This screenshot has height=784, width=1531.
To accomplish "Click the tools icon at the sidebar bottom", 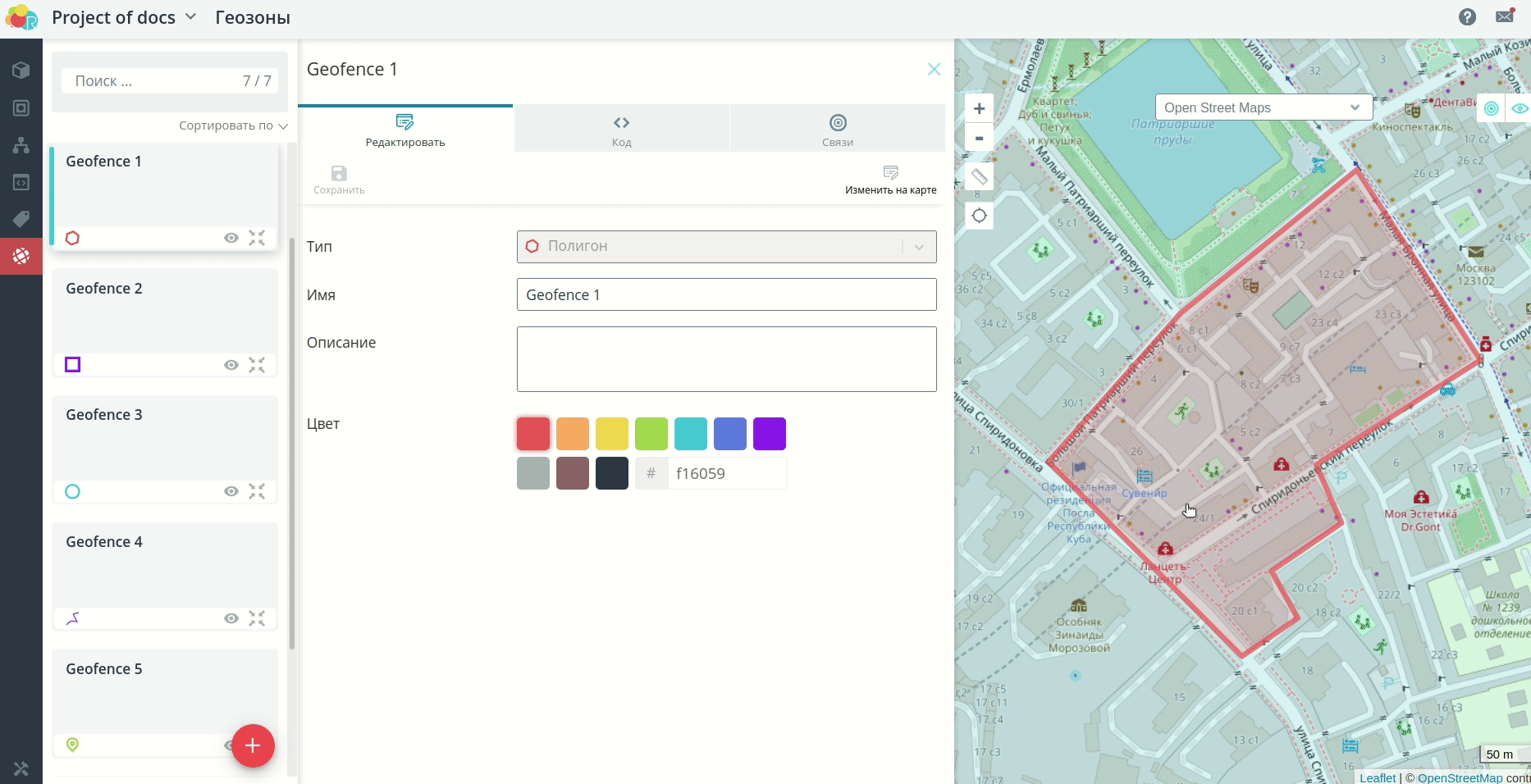I will 21,768.
